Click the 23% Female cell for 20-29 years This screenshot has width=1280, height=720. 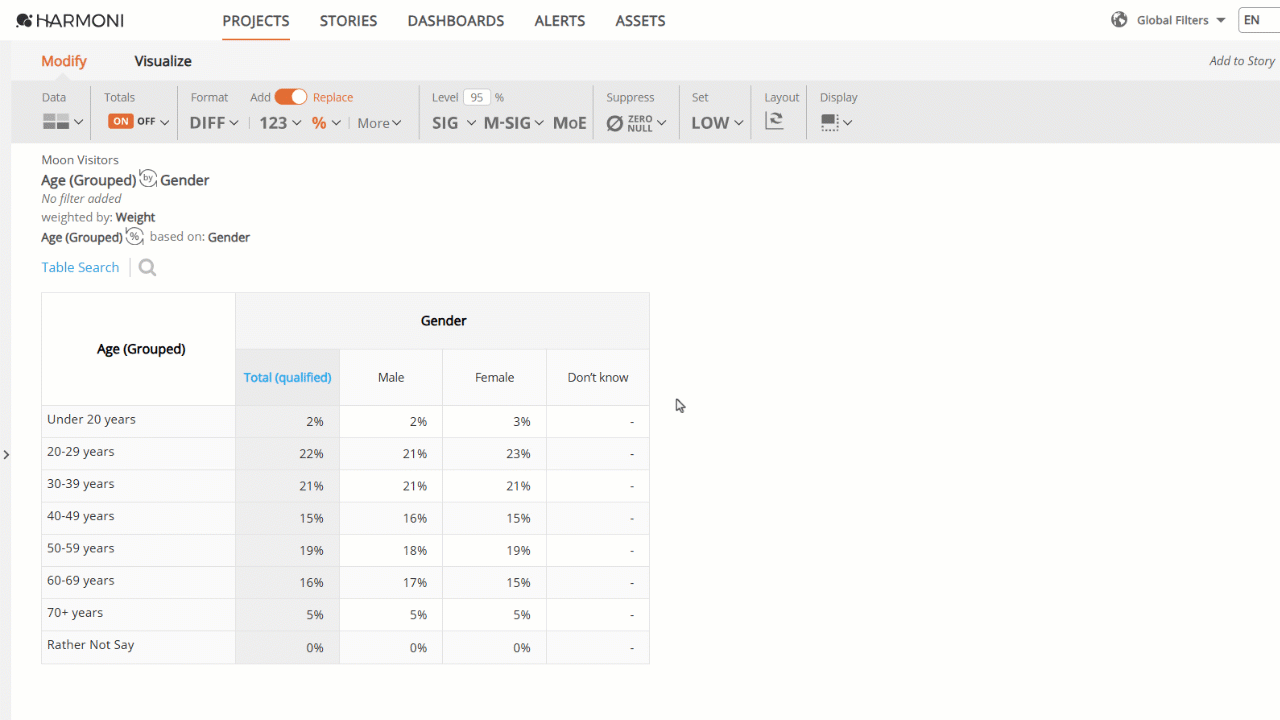[x=495, y=454]
